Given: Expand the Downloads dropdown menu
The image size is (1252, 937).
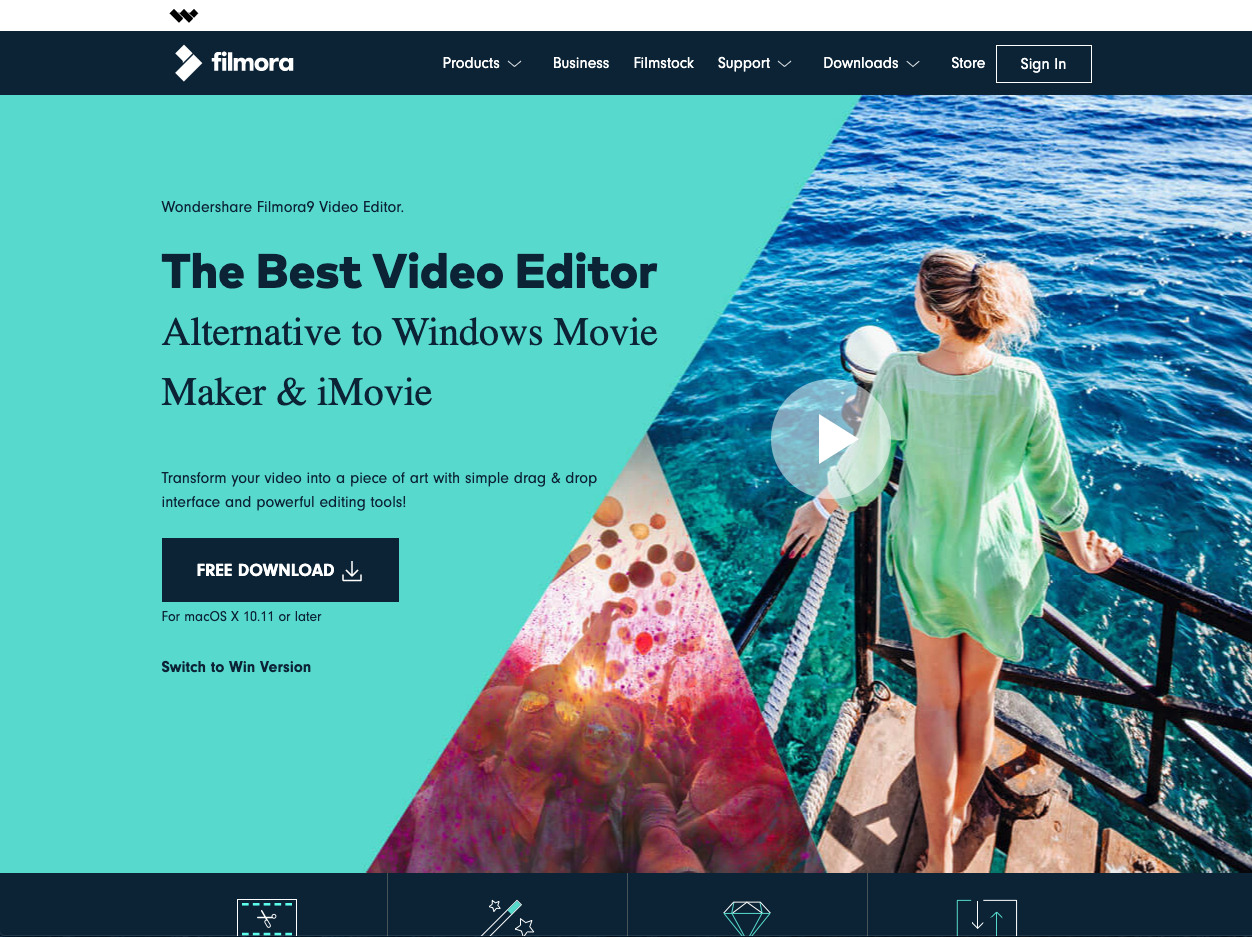Looking at the screenshot, I should click(x=871, y=63).
